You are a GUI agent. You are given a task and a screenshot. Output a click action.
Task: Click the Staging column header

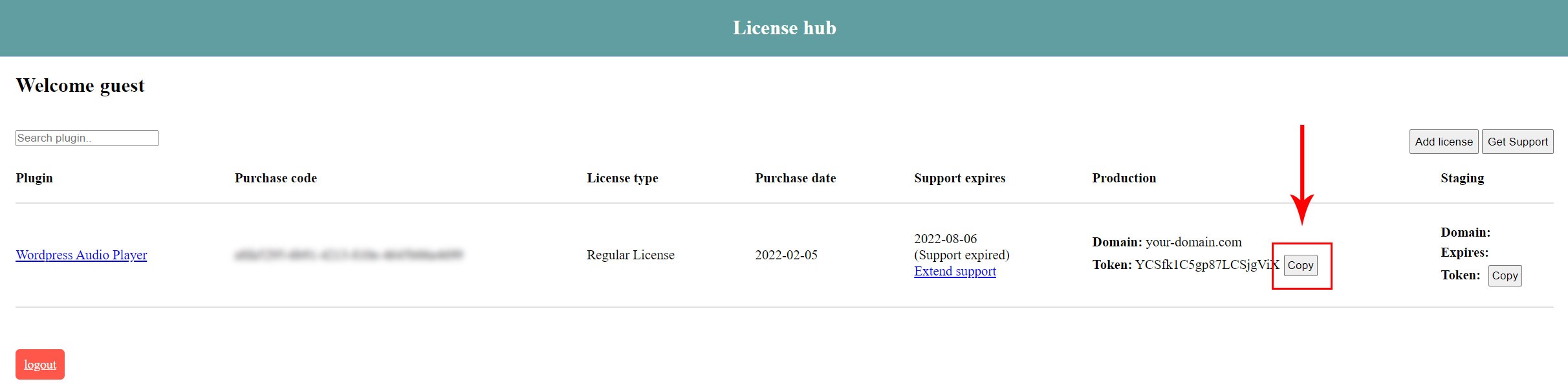1462,178
